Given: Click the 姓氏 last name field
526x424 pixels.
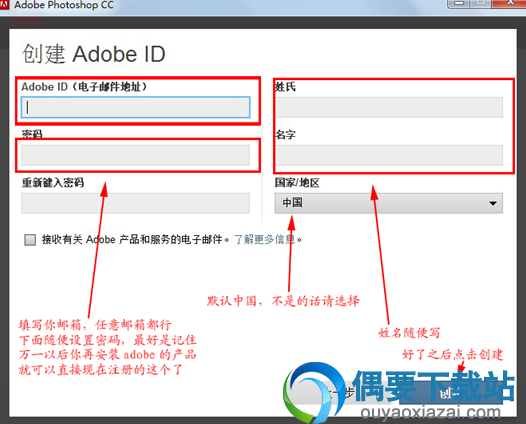Looking at the screenshot, I should 389,107.
